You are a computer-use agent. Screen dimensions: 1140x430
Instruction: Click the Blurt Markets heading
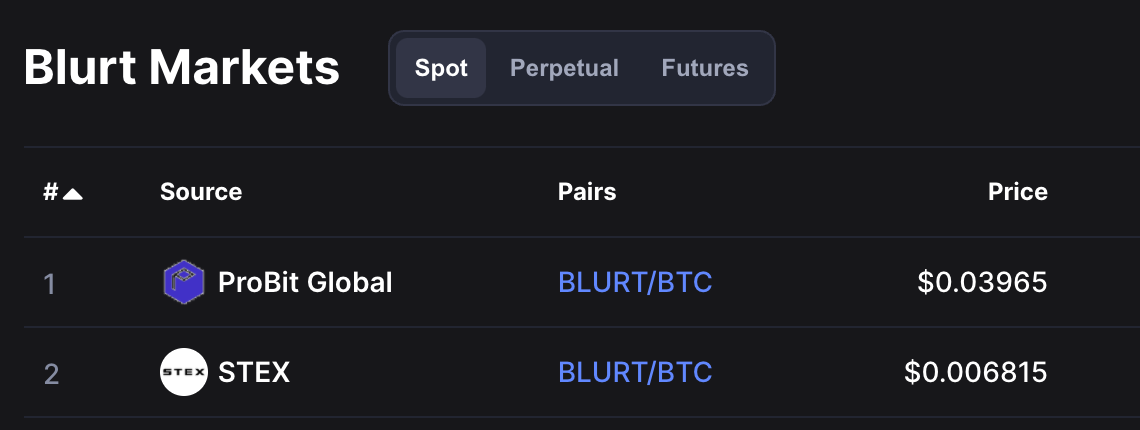click(181, 68)
